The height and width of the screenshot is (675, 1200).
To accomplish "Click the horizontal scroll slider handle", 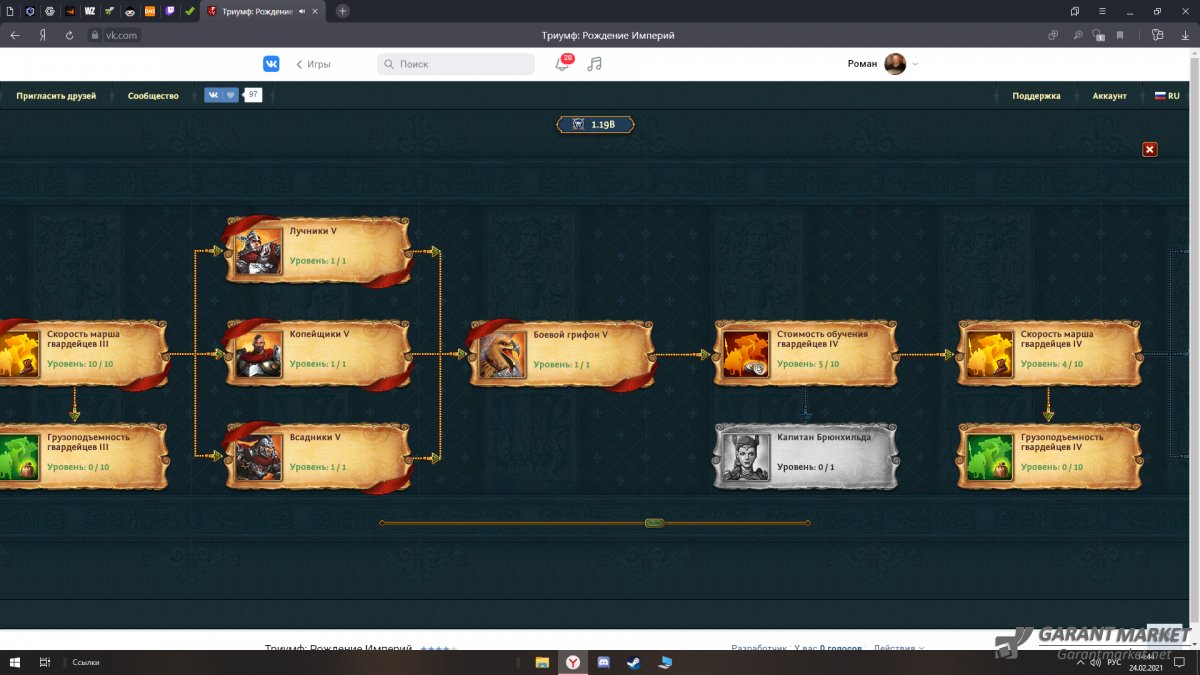I will 654,523.
